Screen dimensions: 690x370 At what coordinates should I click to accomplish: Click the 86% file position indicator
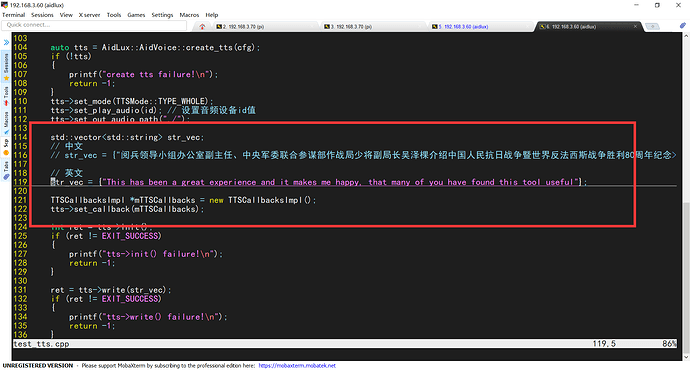pos(669,344)
